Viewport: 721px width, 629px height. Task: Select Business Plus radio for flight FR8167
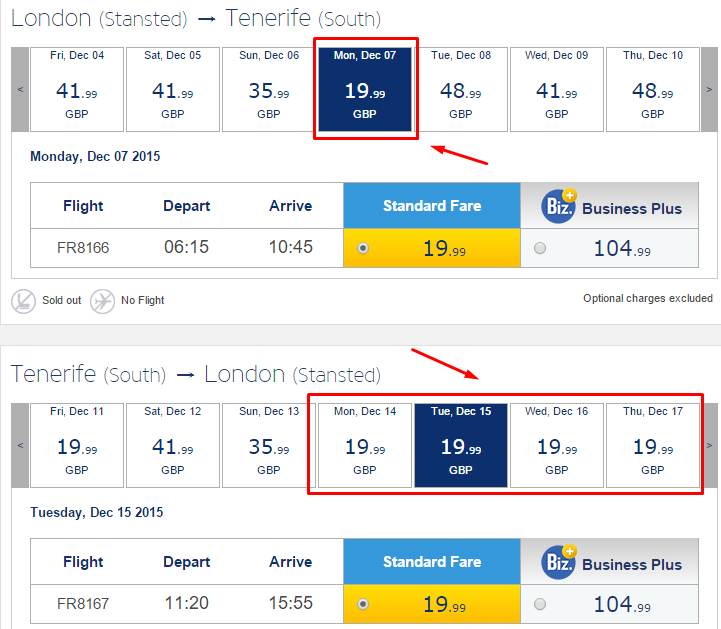click(540, 604)
